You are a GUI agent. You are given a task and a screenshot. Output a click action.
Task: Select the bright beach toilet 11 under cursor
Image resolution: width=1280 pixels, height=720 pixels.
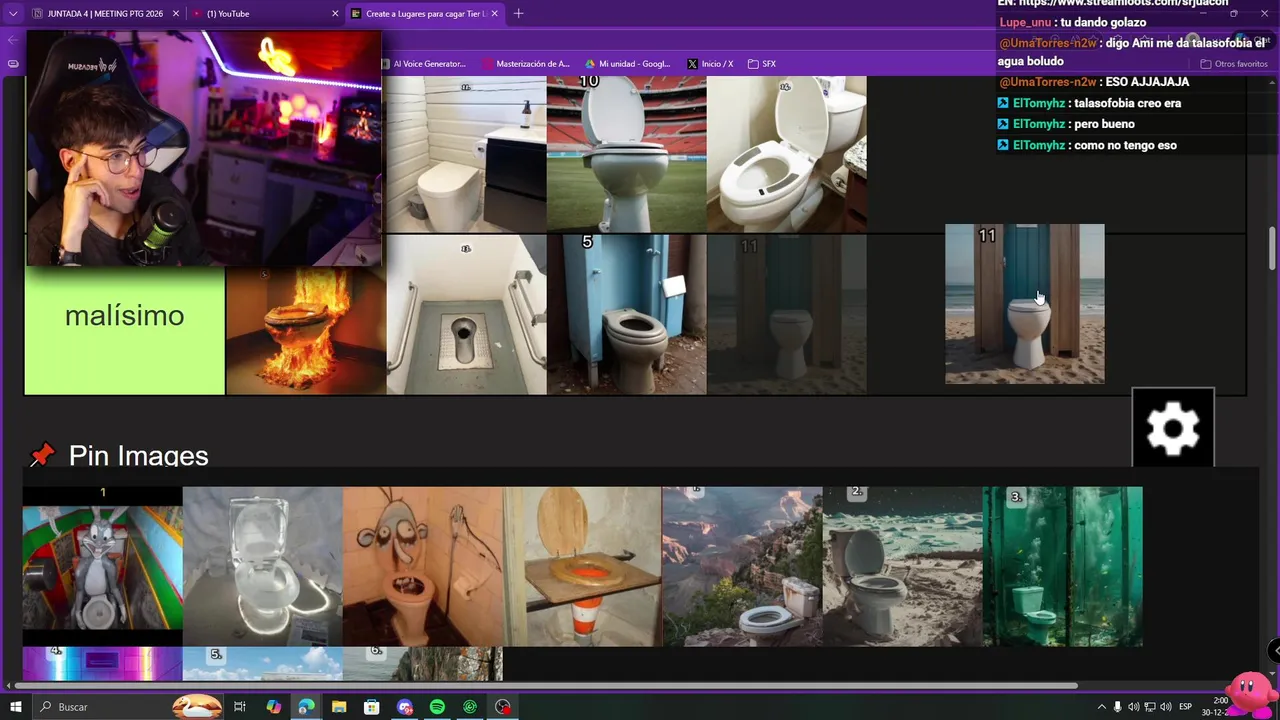coord(1025,304)
